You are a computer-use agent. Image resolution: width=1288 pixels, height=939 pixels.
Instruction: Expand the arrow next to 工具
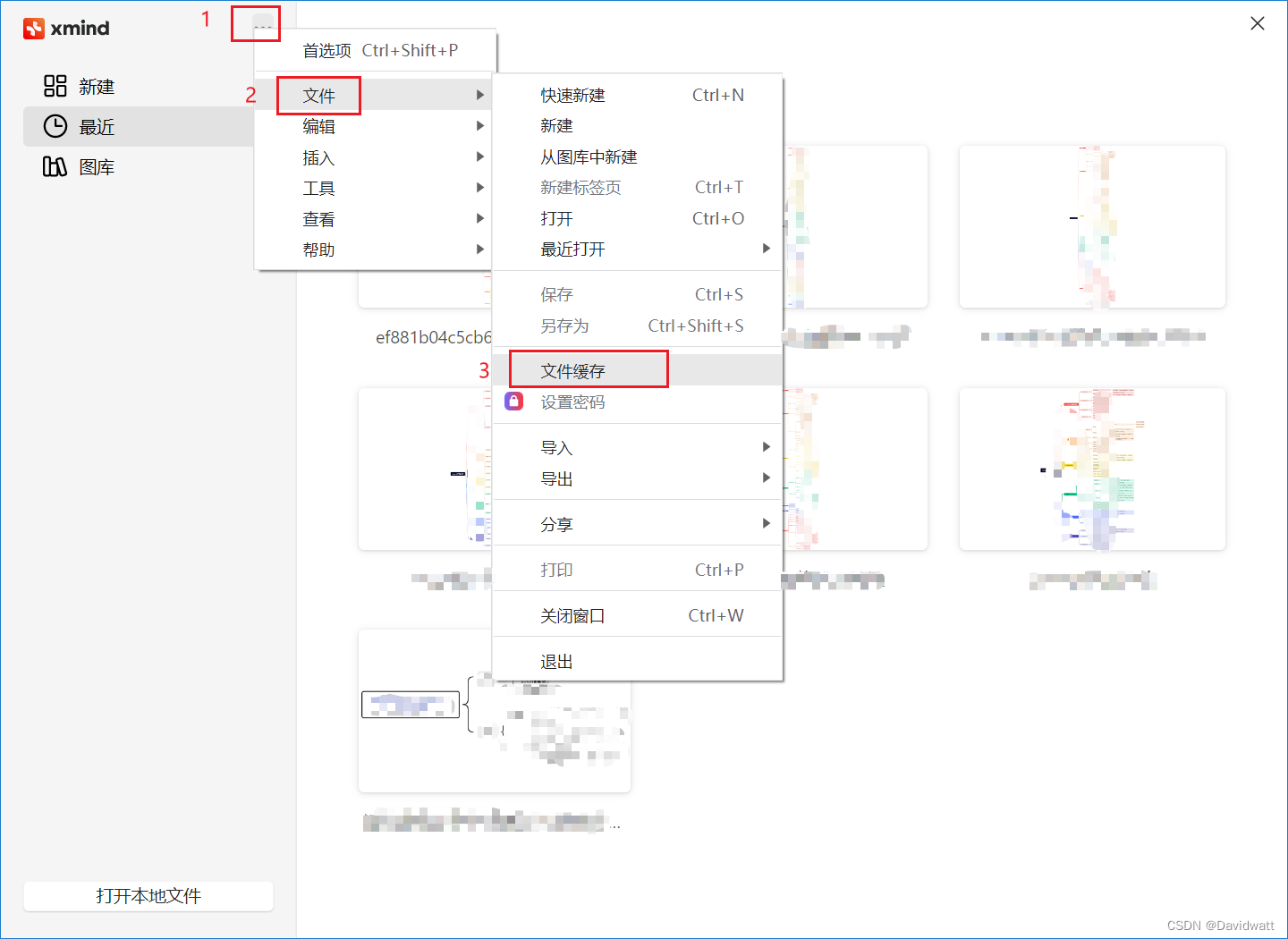480,188
